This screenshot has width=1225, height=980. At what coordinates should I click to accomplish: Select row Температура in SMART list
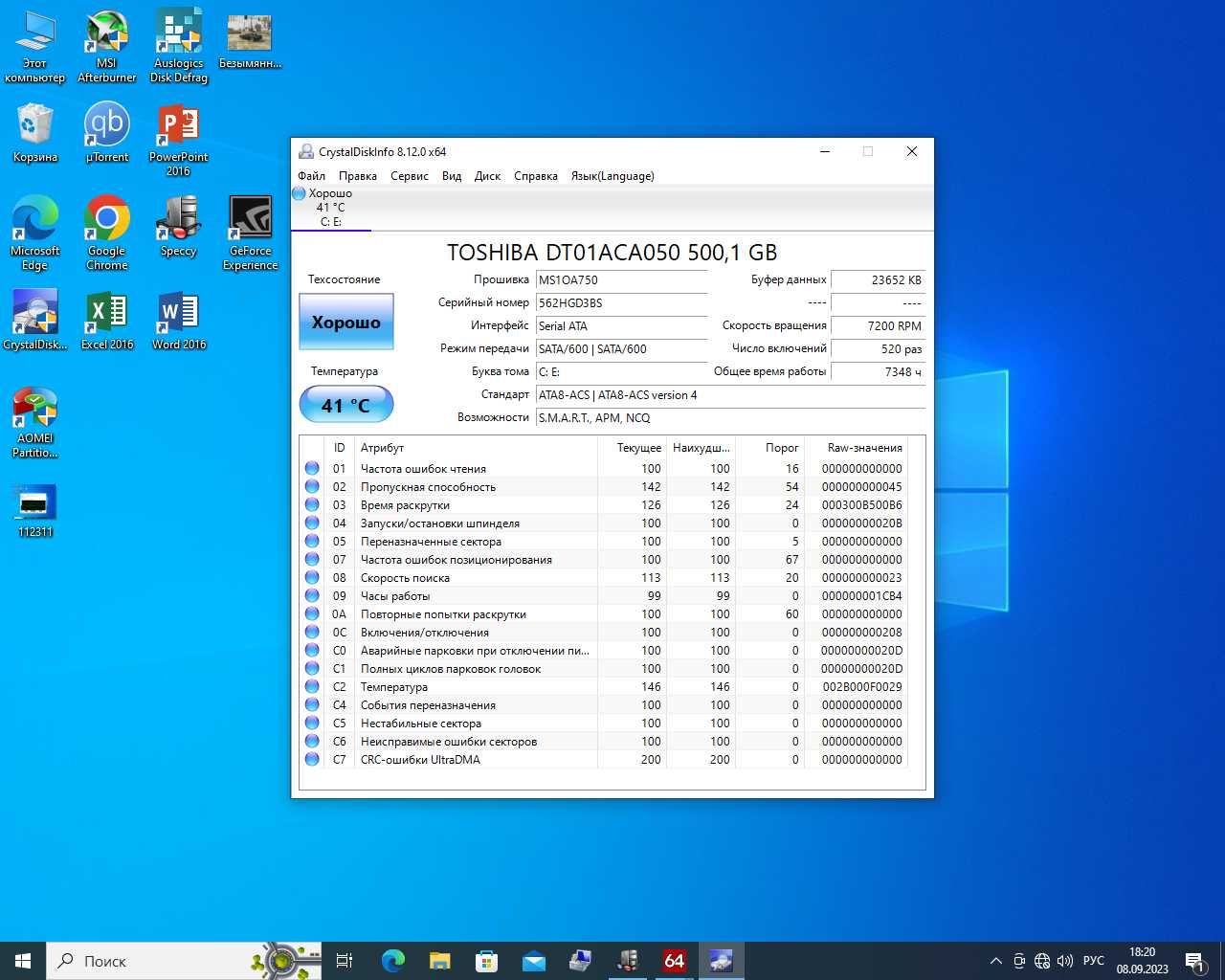tap(604, 687)
